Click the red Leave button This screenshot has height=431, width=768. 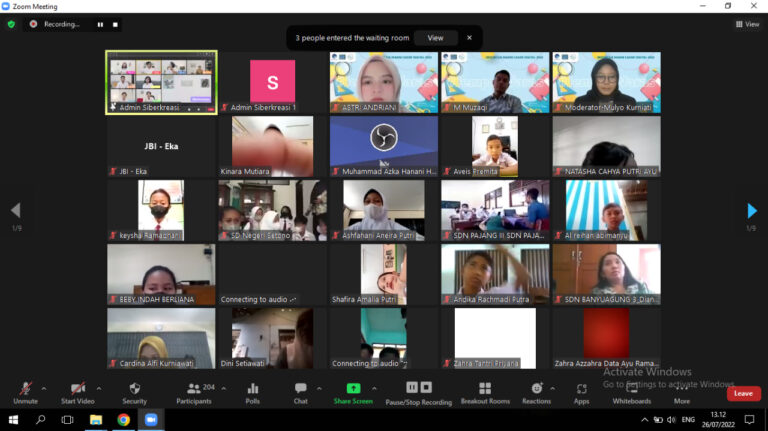(x=744, y=393)
